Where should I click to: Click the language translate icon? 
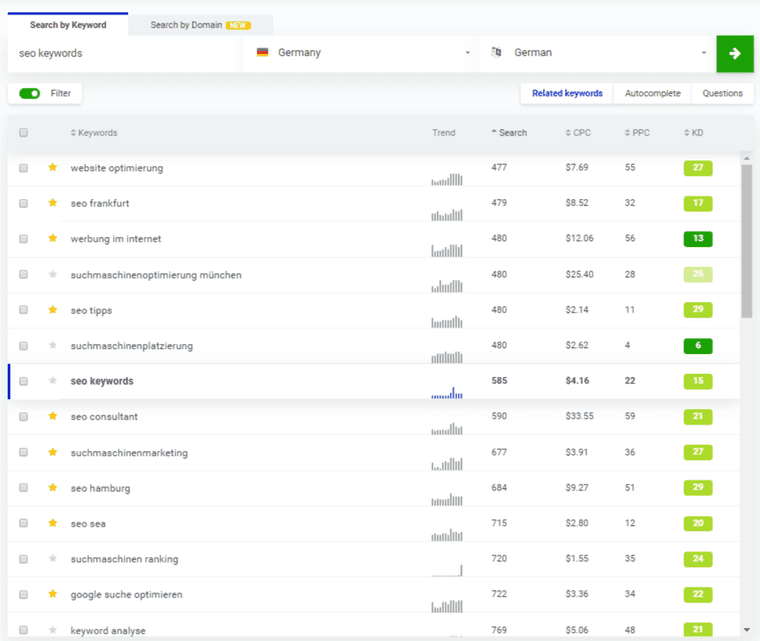pyautogui.click(x=496, y=52)
